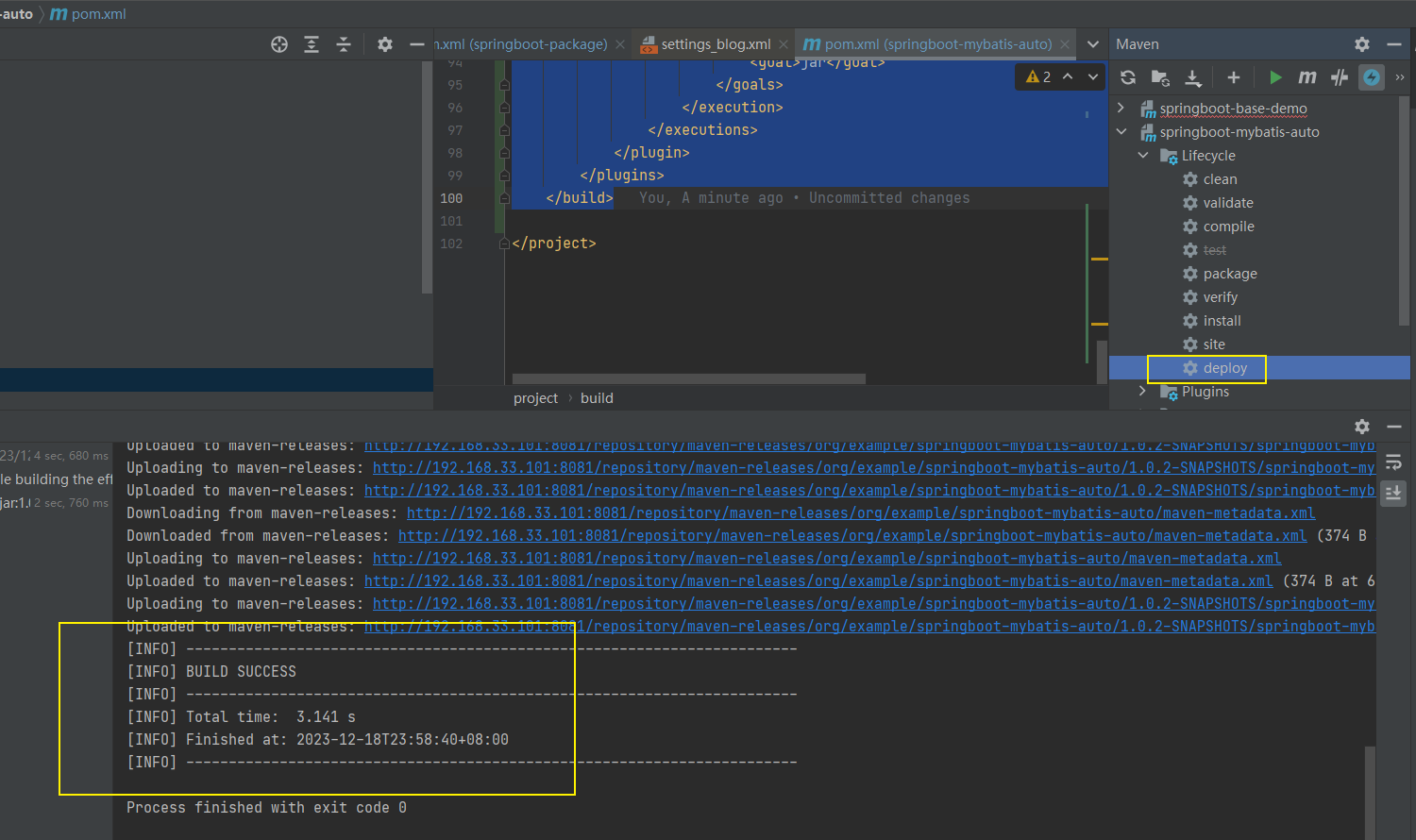The height and width of the screenshot is (840, 1416).
Task: Select validate lifecycle phase
Action: click(1228, 203)
